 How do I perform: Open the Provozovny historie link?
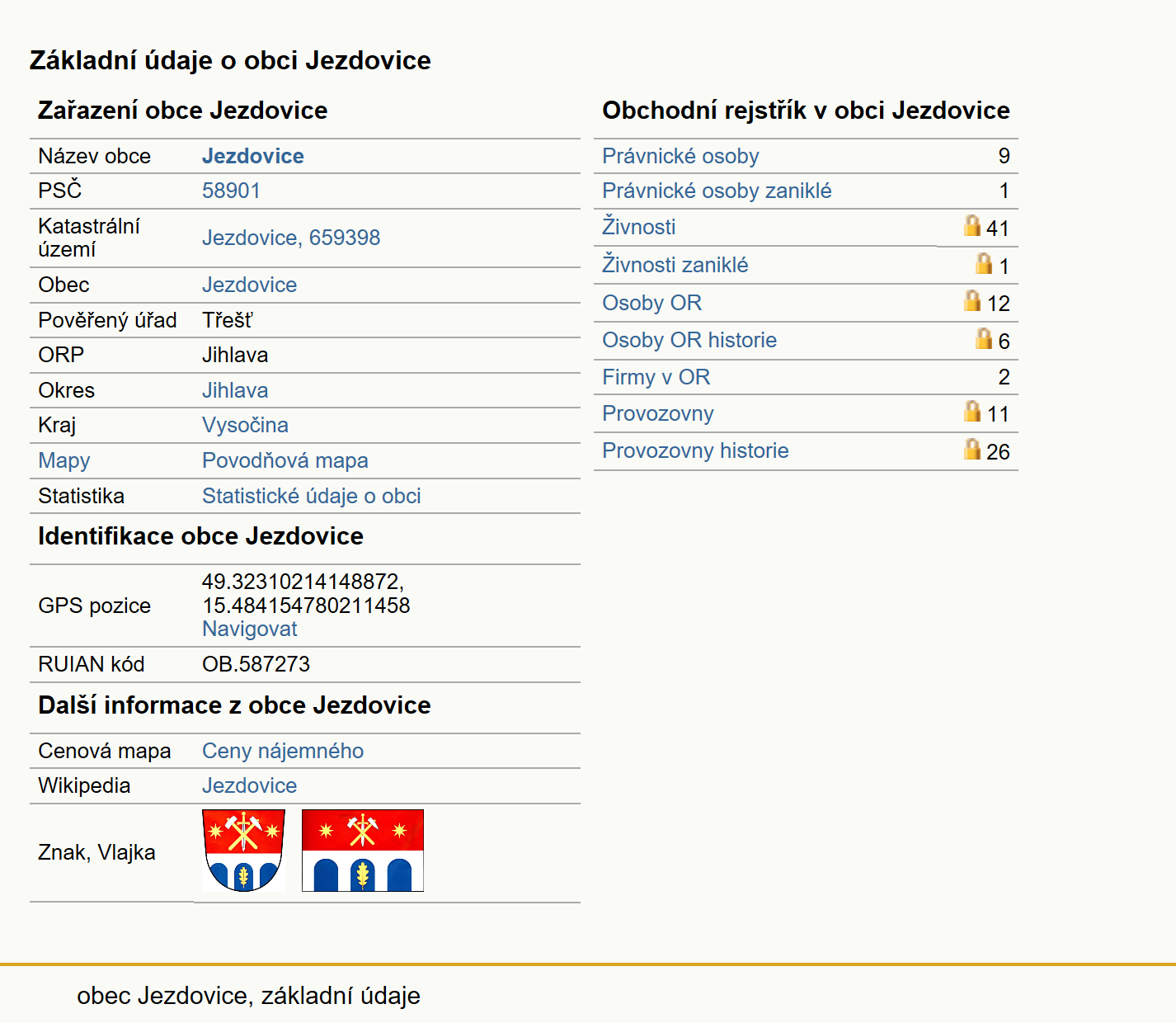tap(695, 450)
